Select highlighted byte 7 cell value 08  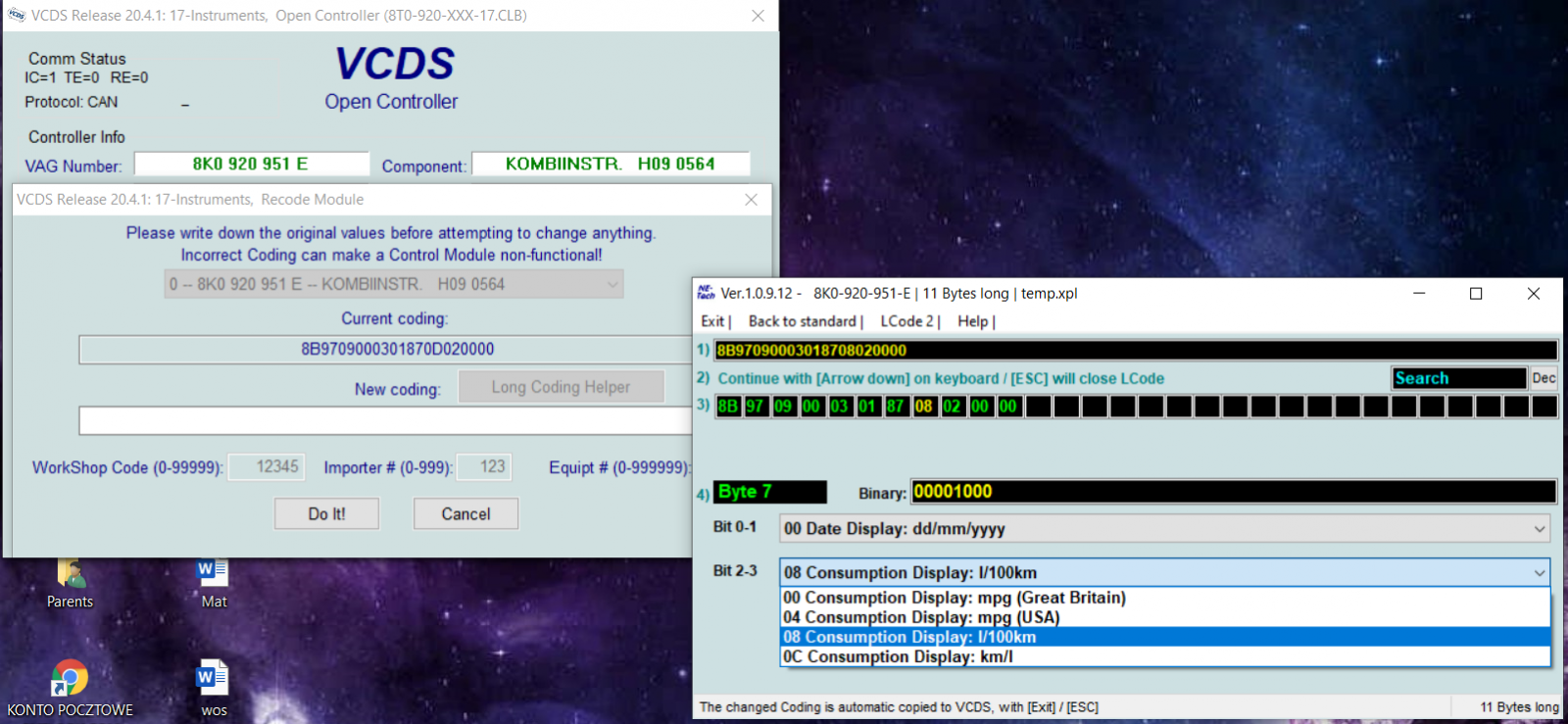pyautogui.click(x=924, y=406)
